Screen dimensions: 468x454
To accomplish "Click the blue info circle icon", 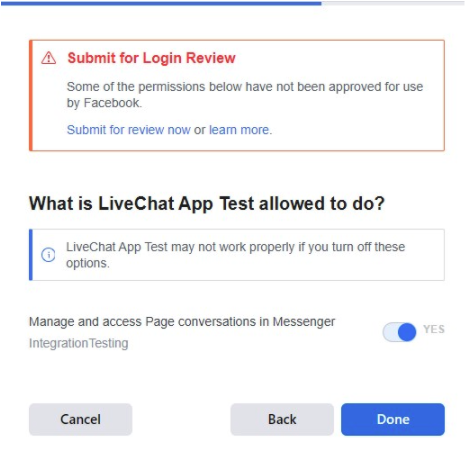I will coord(48,255).
